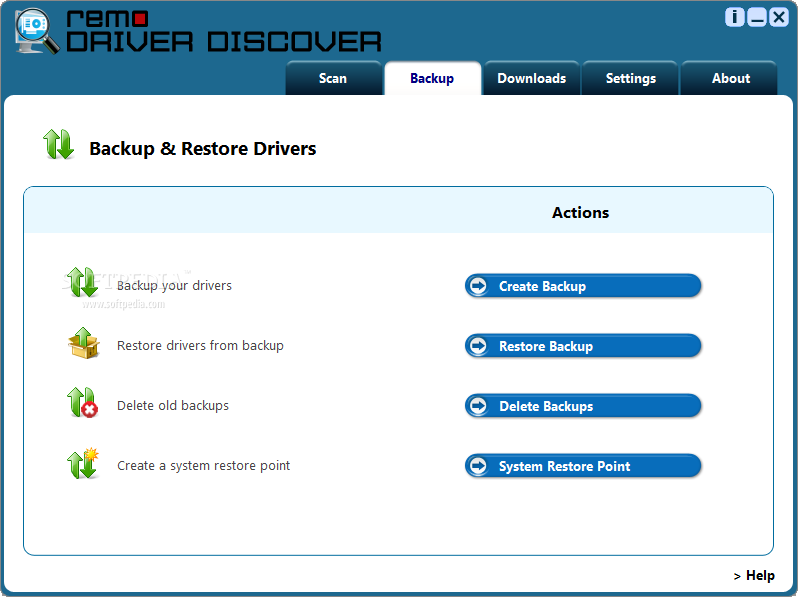Click the box icon beside Restore drivers from backup
This screenshot has height=597, width=798.
[83, 343]
